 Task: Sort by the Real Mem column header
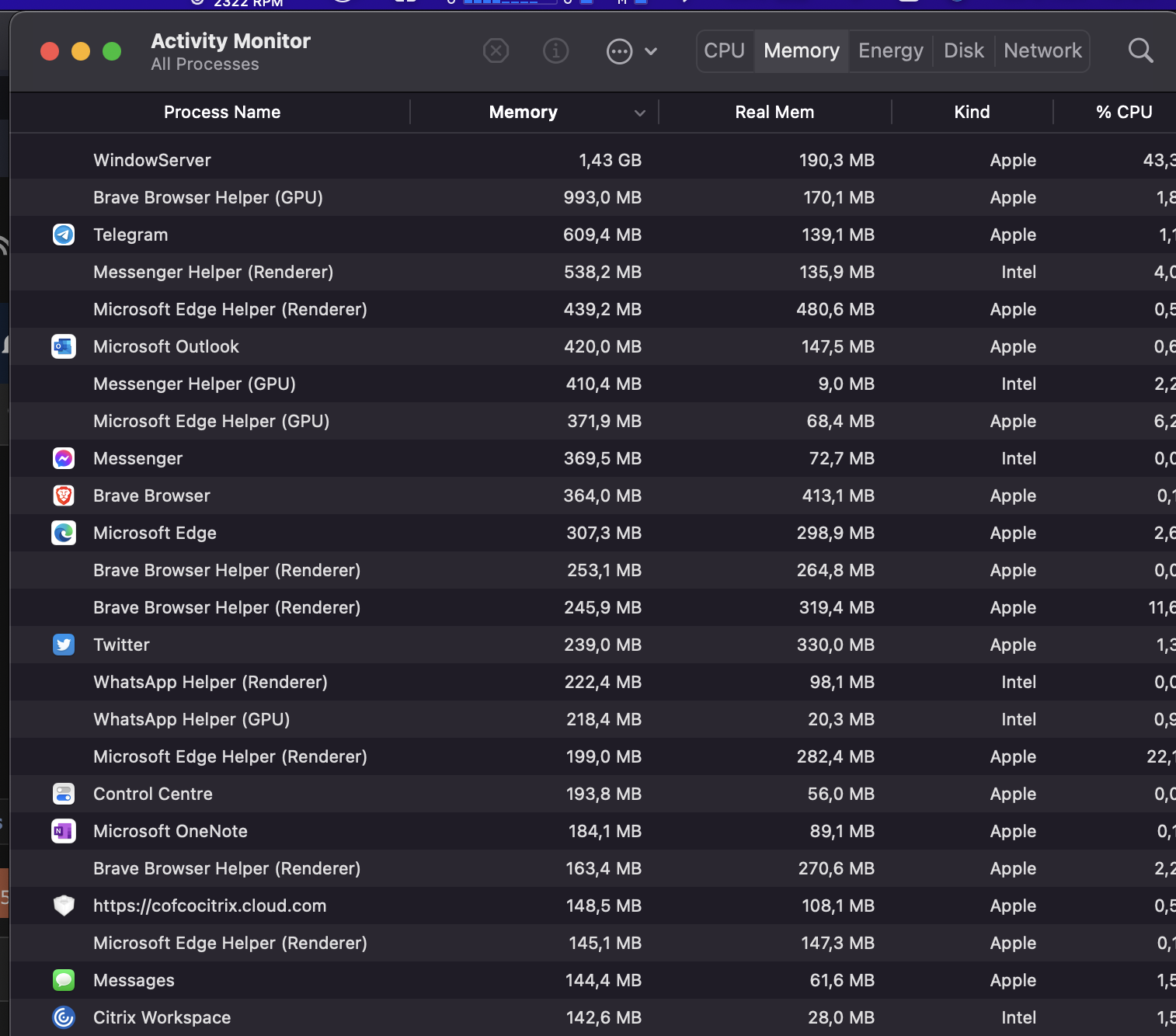tap(774, 112)
